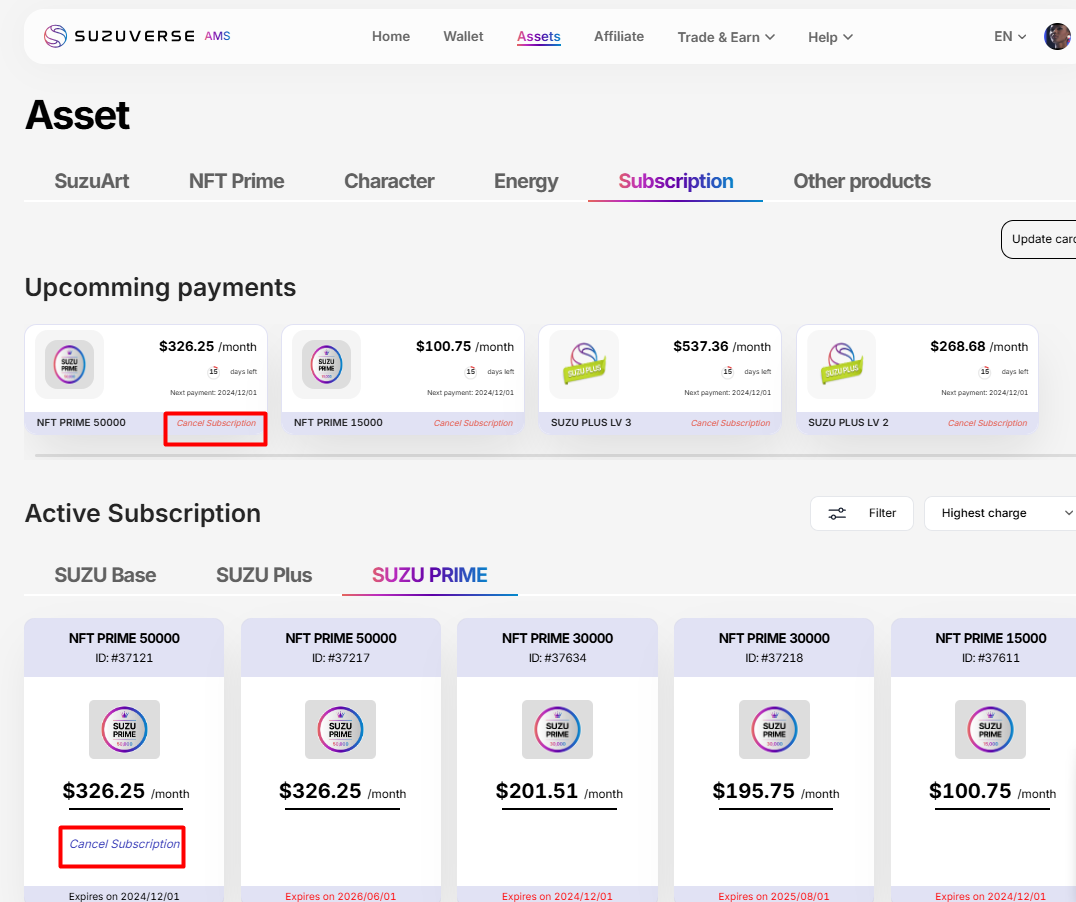Expand the Help dropdown menu

click(x=830, y=37)
